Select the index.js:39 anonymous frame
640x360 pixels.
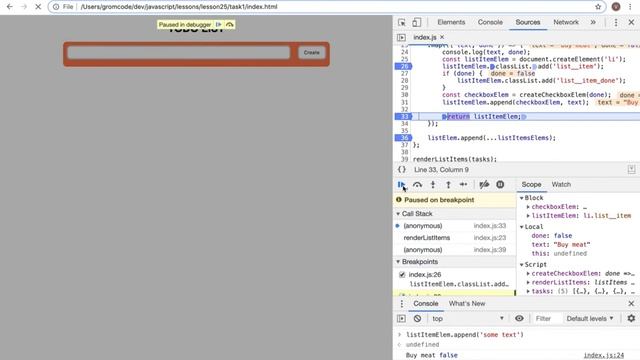coord(454,250)
